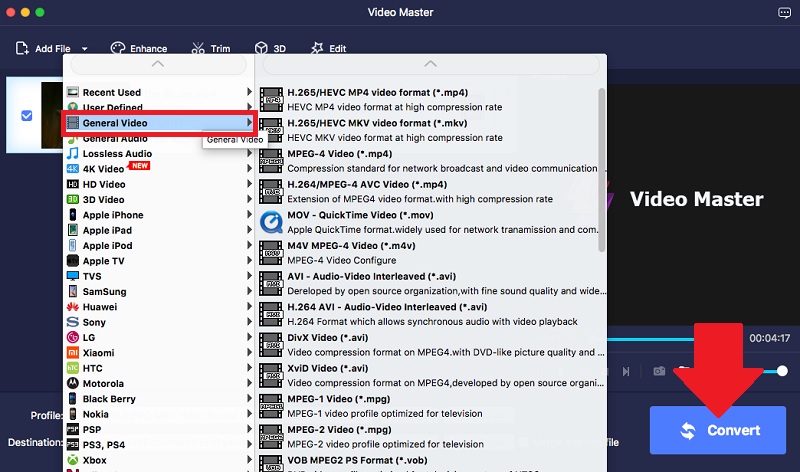Screen dimensions: 800x472
Task: Expand the SamSung submenu arrow
Action: click(249, 291)
